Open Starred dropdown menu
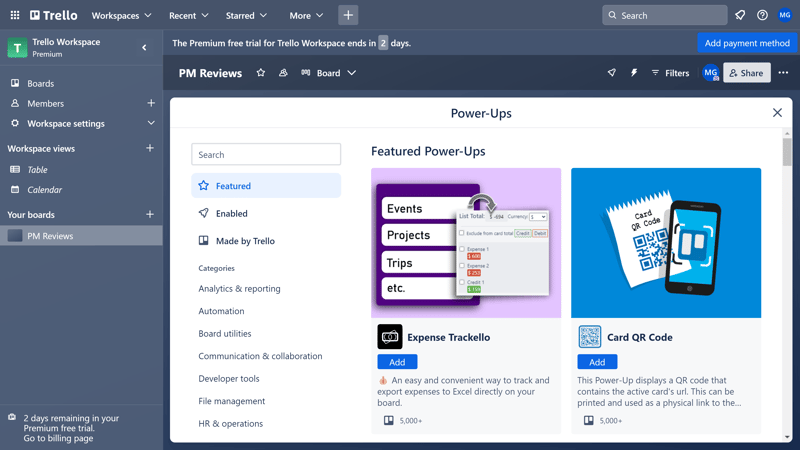This screenshot has height=450, width=800. (x=246, y=15)
